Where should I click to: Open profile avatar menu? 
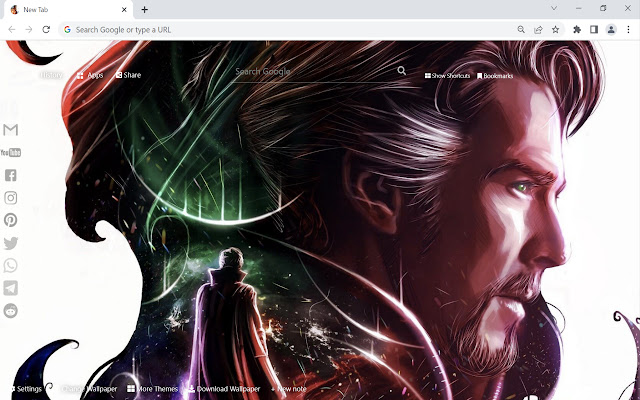click(611, 29)
